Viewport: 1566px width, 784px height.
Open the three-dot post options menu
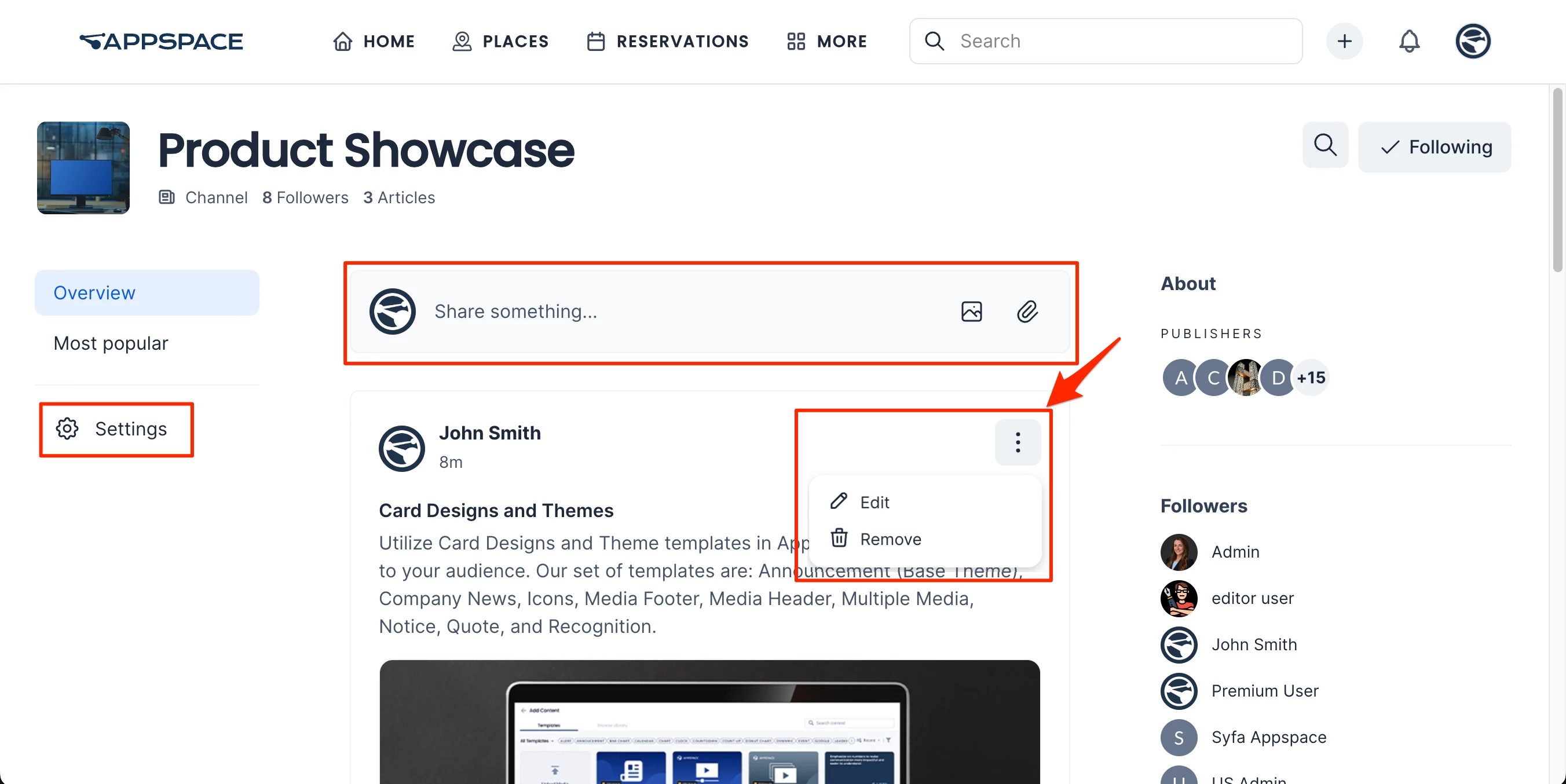tap(1017, 442)
